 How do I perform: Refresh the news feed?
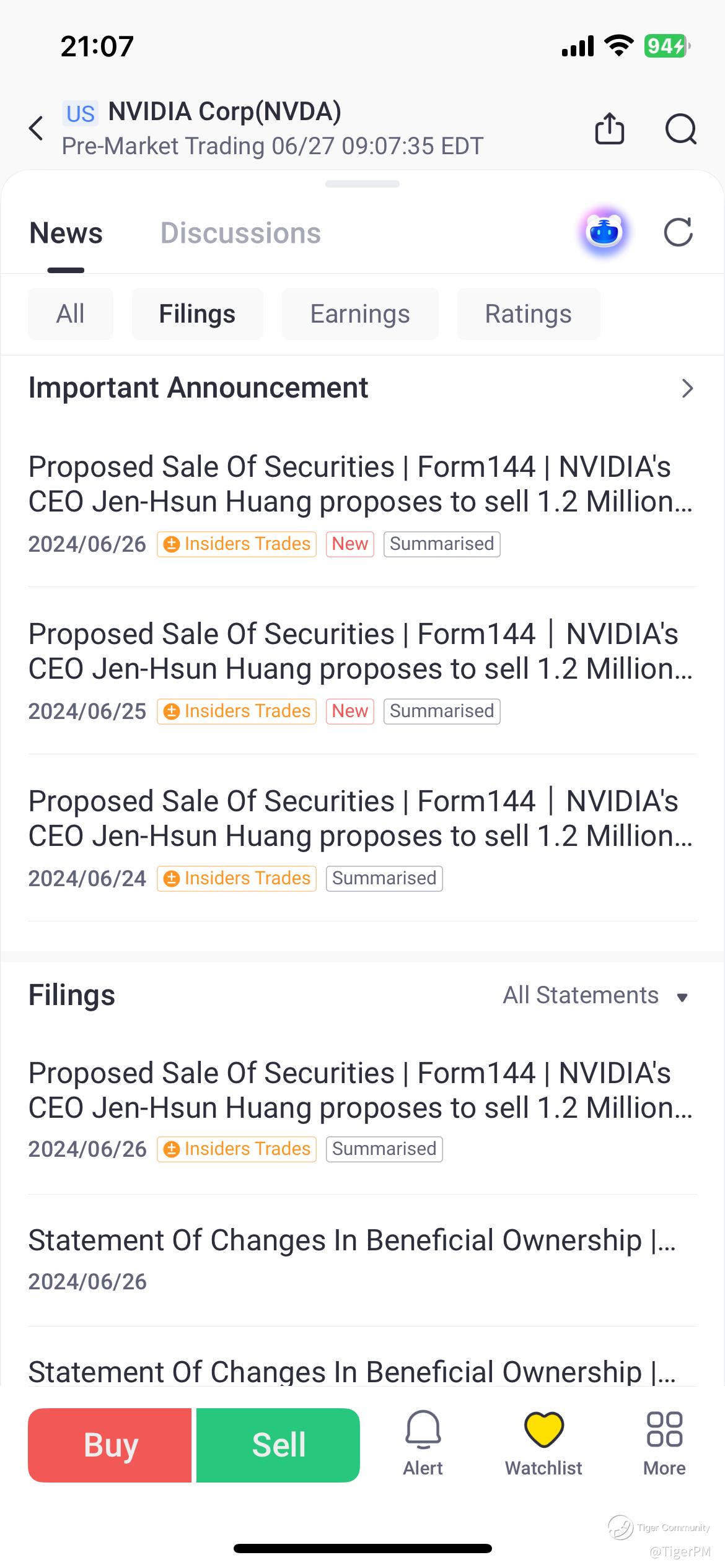click(x=678, y=233)
